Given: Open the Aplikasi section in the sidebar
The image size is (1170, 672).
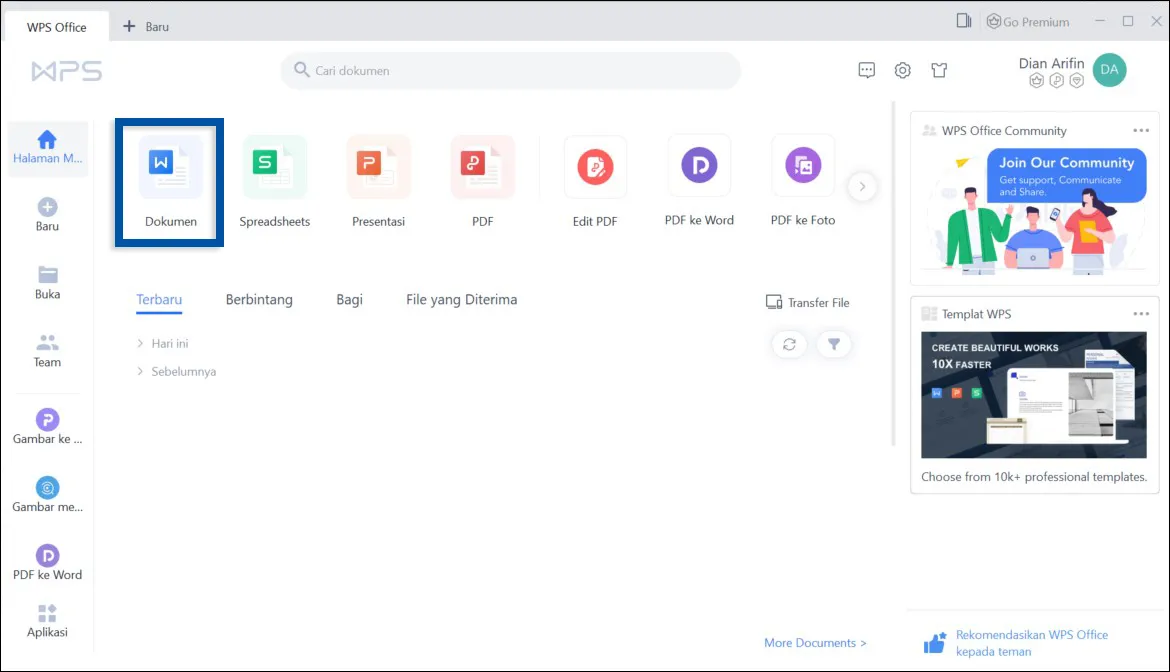Looking at the screenshot, I should tap(46, 617).
